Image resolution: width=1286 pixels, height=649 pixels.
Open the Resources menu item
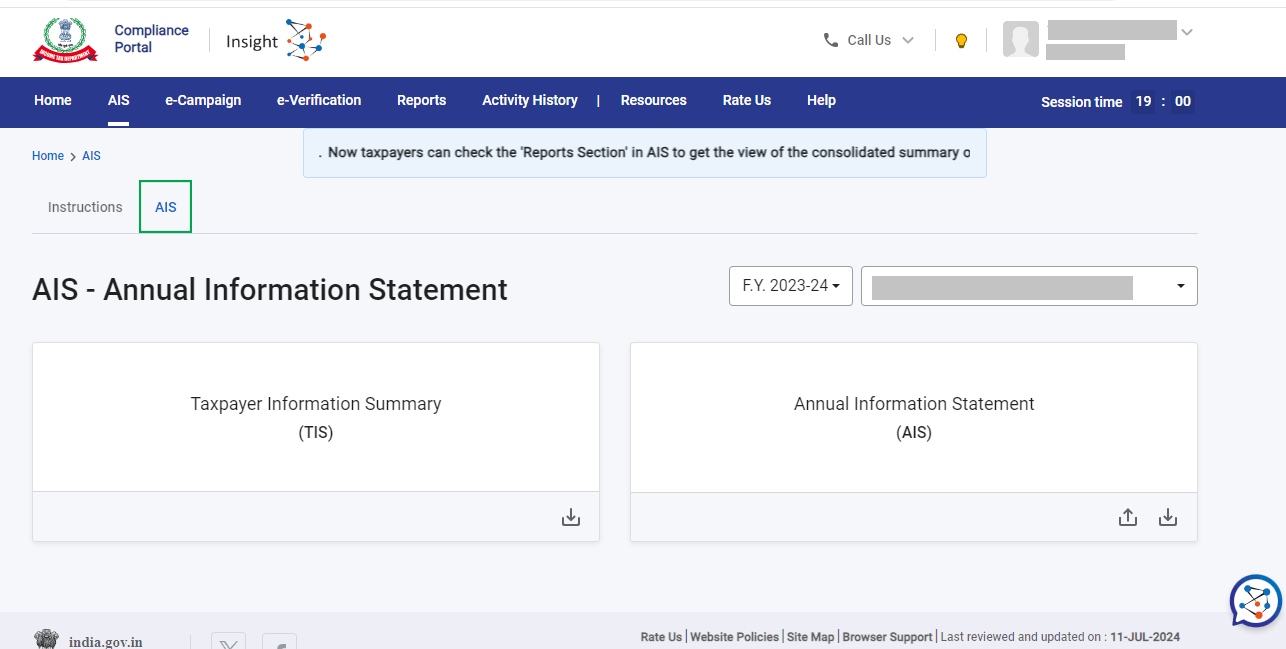coord(654,100)
